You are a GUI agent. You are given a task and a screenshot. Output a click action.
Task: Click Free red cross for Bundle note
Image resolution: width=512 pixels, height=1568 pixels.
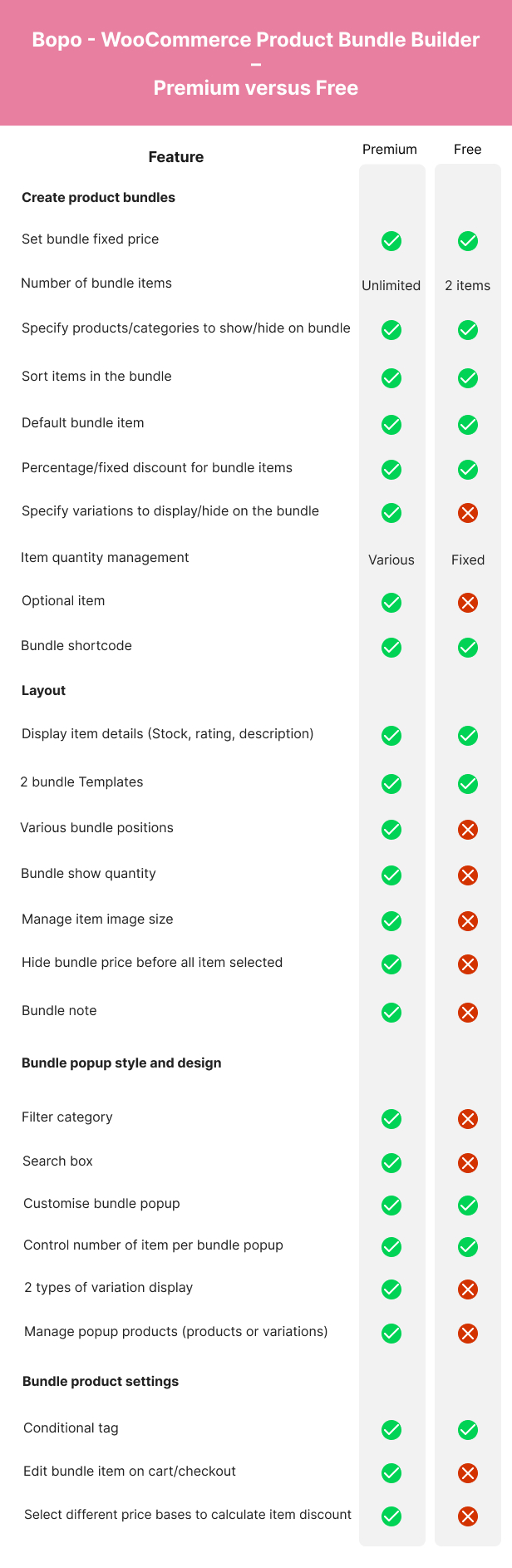[x=468, y=1013]
